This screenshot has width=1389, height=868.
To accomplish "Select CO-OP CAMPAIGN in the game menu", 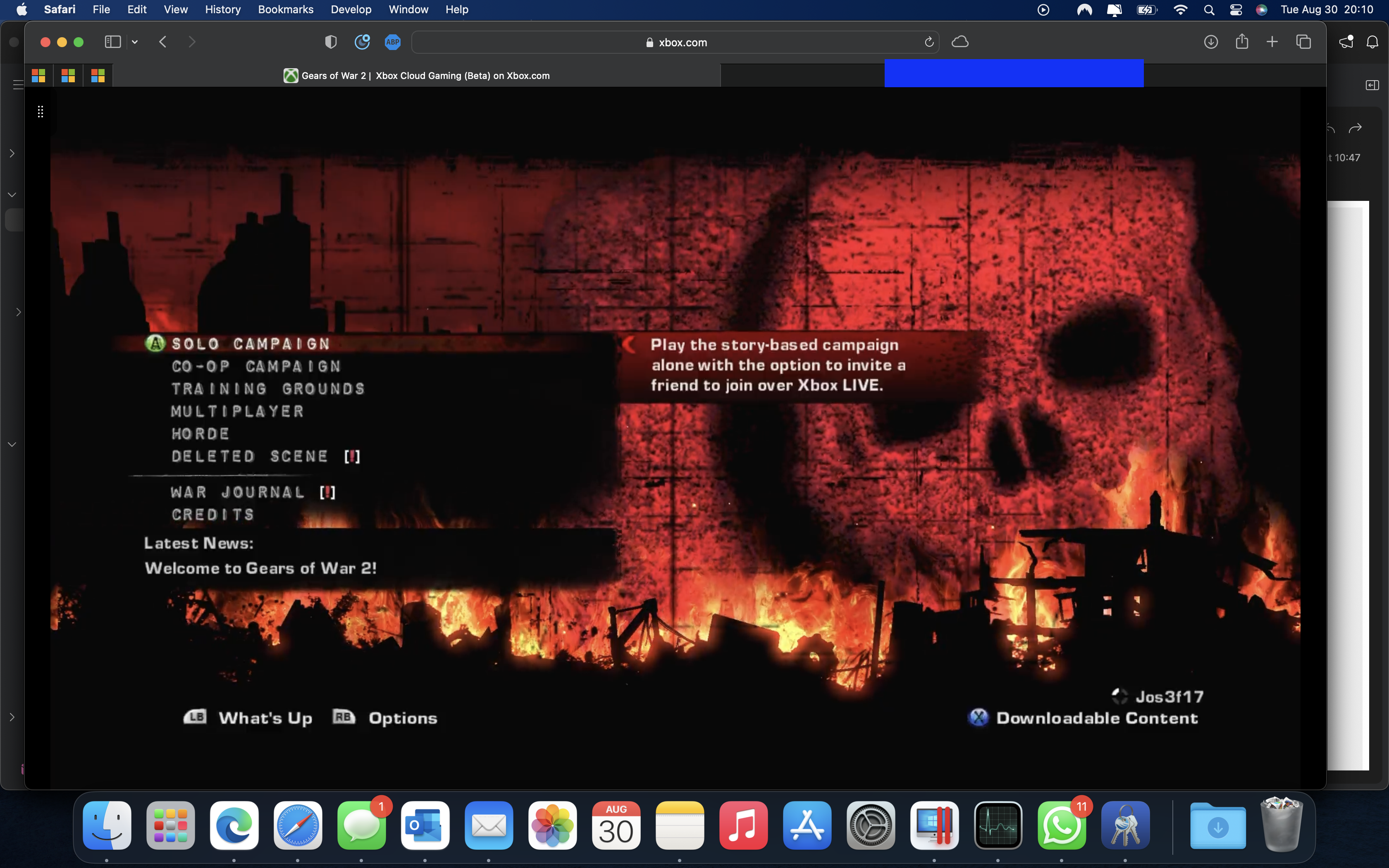I will [257, 366].
